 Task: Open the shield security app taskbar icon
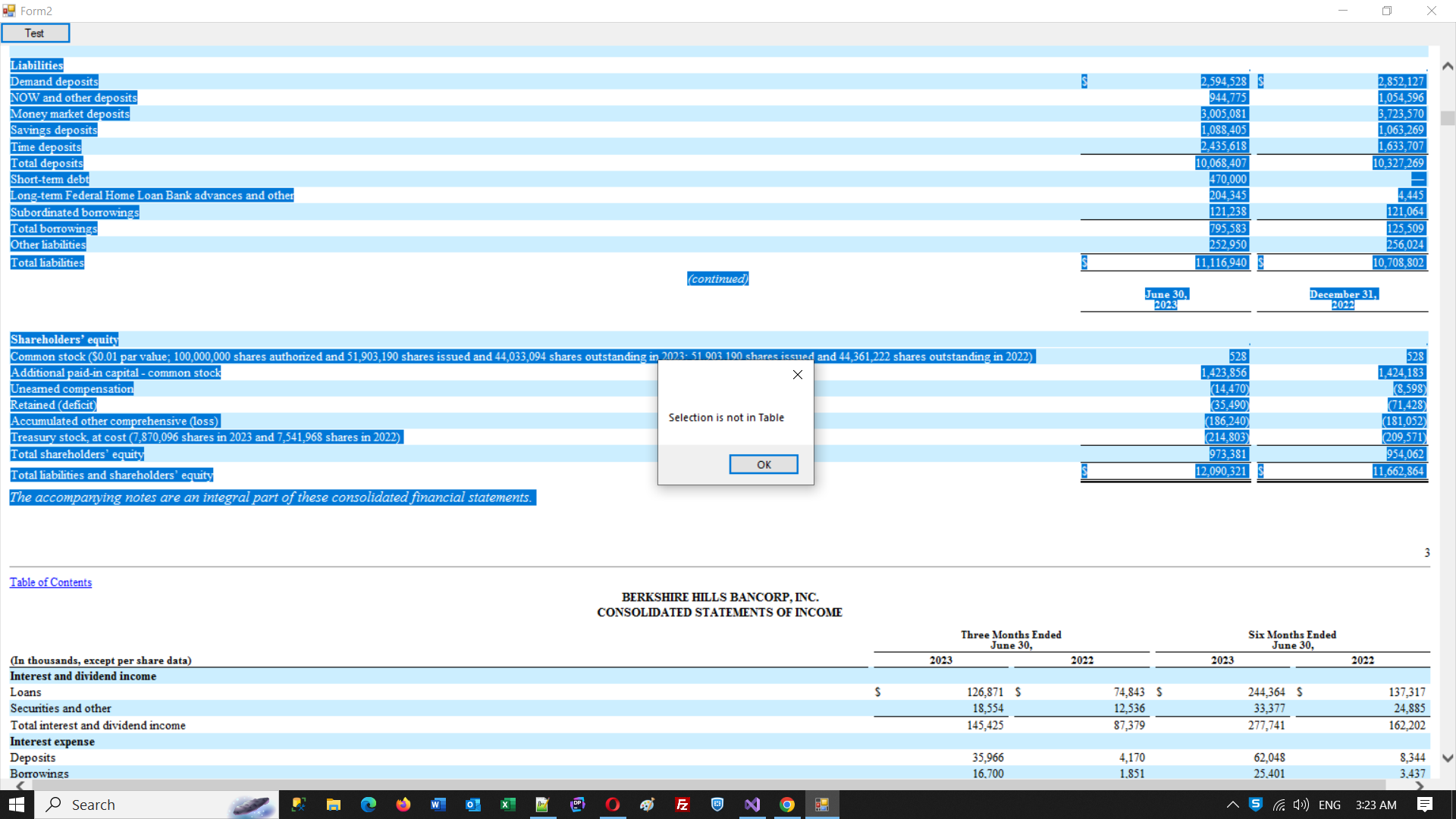pyautogui.click(x=717, y=805)
